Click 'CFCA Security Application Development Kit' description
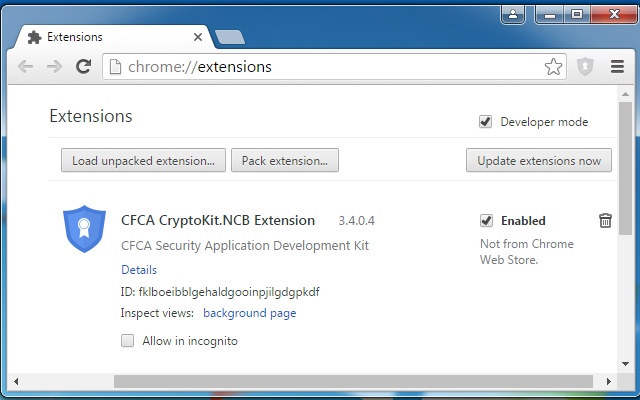Screen dimensions: 640x400 pyautogui.click(x=245, y=246)
